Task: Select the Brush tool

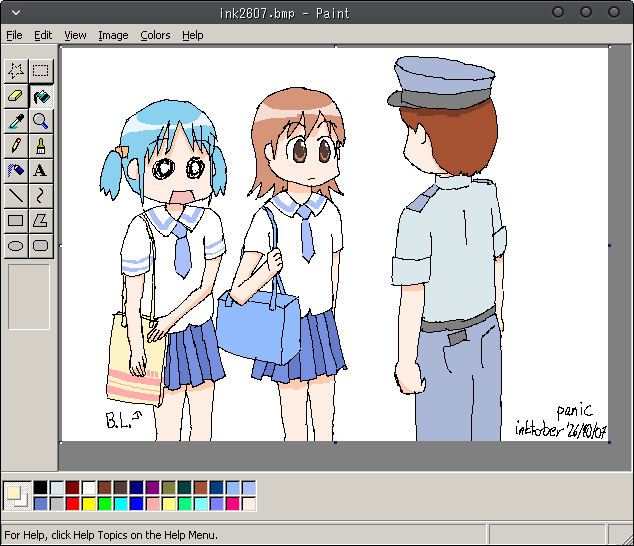Action: (x=41, y=146)
